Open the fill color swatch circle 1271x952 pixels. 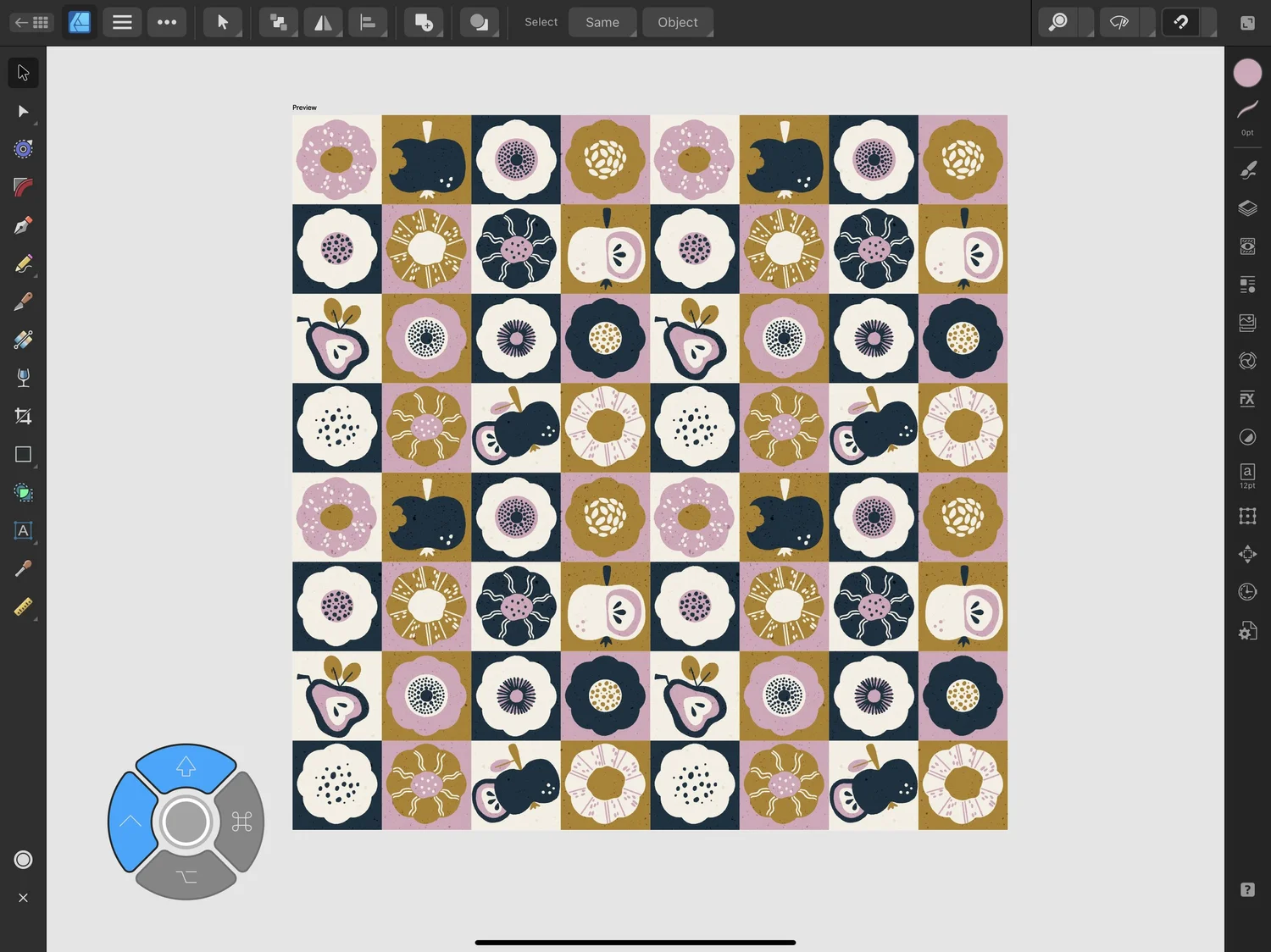[x=1247, y=73]
